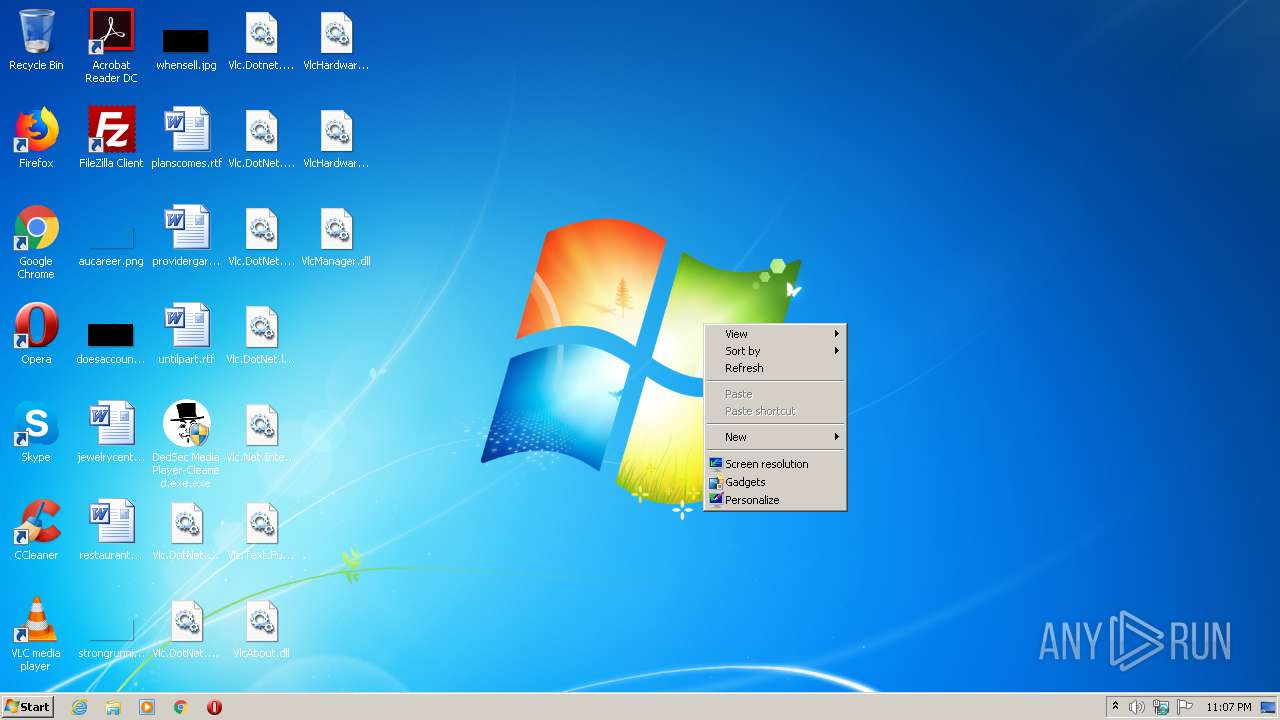Viewport: 1280px width, 720px height.
Task: Select the Skype desktop shortcut
Action: (x=36, y=432)
